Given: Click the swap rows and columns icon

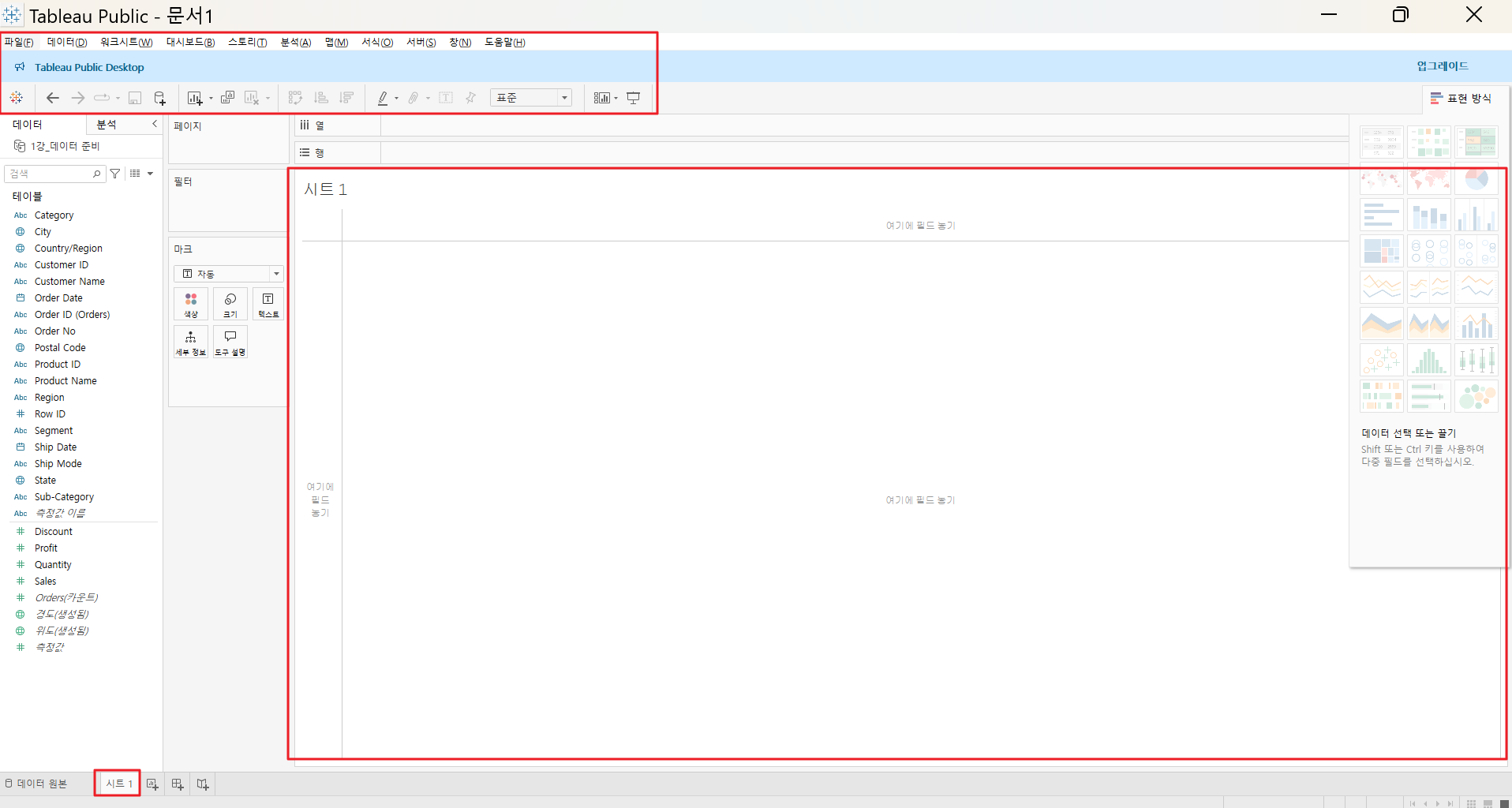Looking at the screenshot, I should click(x=295, y=98).
